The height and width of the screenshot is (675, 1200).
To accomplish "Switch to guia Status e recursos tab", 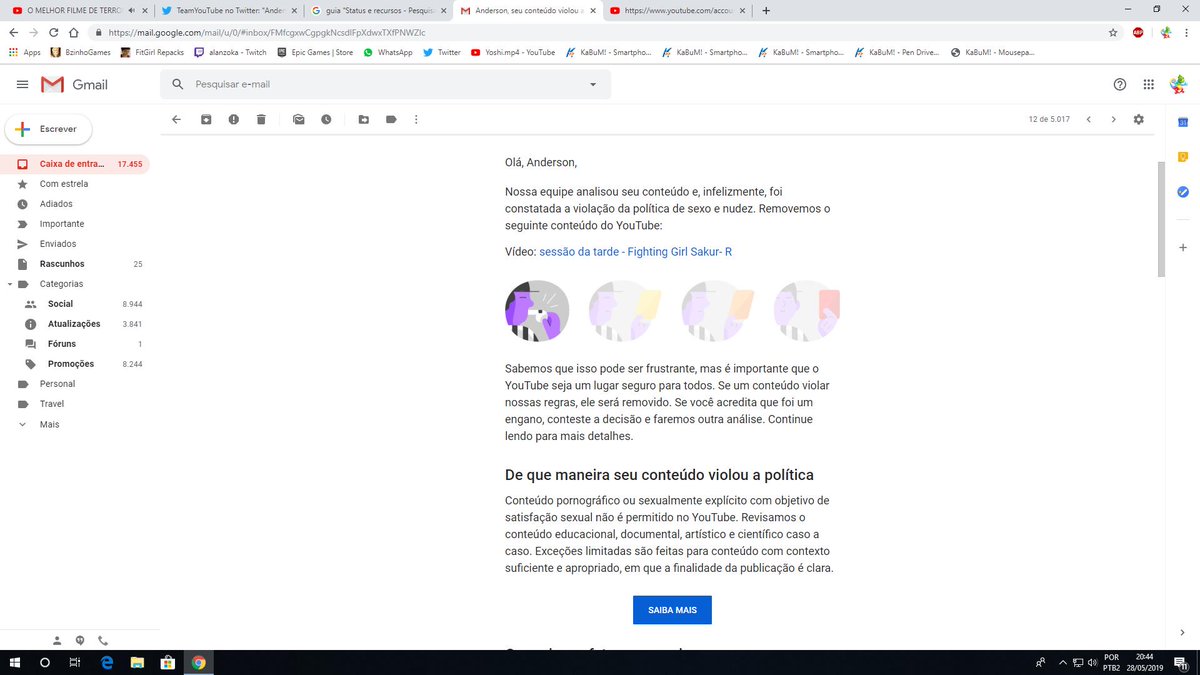I will [x=377, y=10].
